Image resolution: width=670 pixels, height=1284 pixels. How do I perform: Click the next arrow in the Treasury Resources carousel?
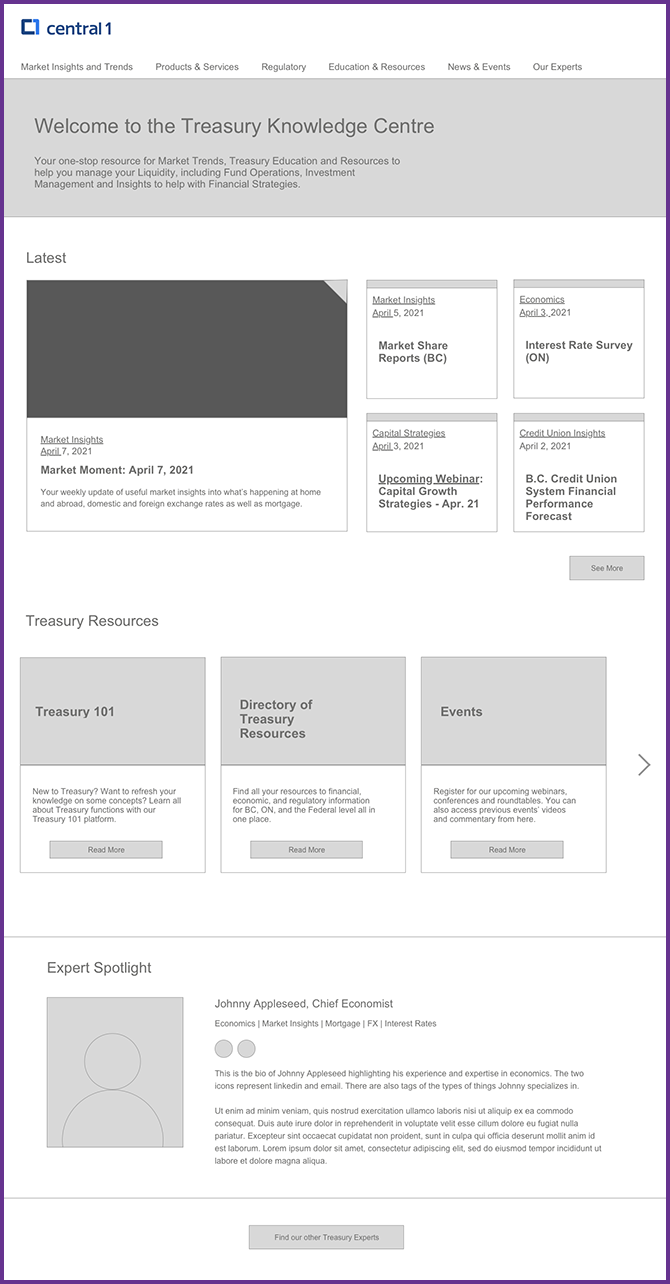pyautogui.click(x=644, y=765)
